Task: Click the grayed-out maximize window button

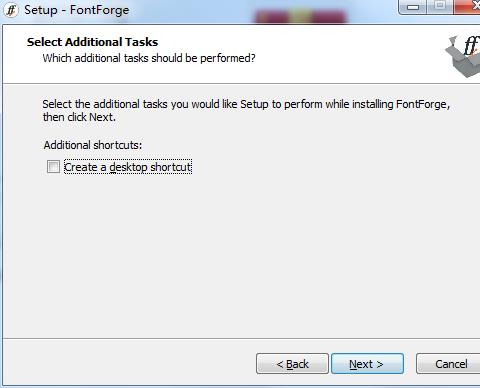Action: click(x=440, y=6)
